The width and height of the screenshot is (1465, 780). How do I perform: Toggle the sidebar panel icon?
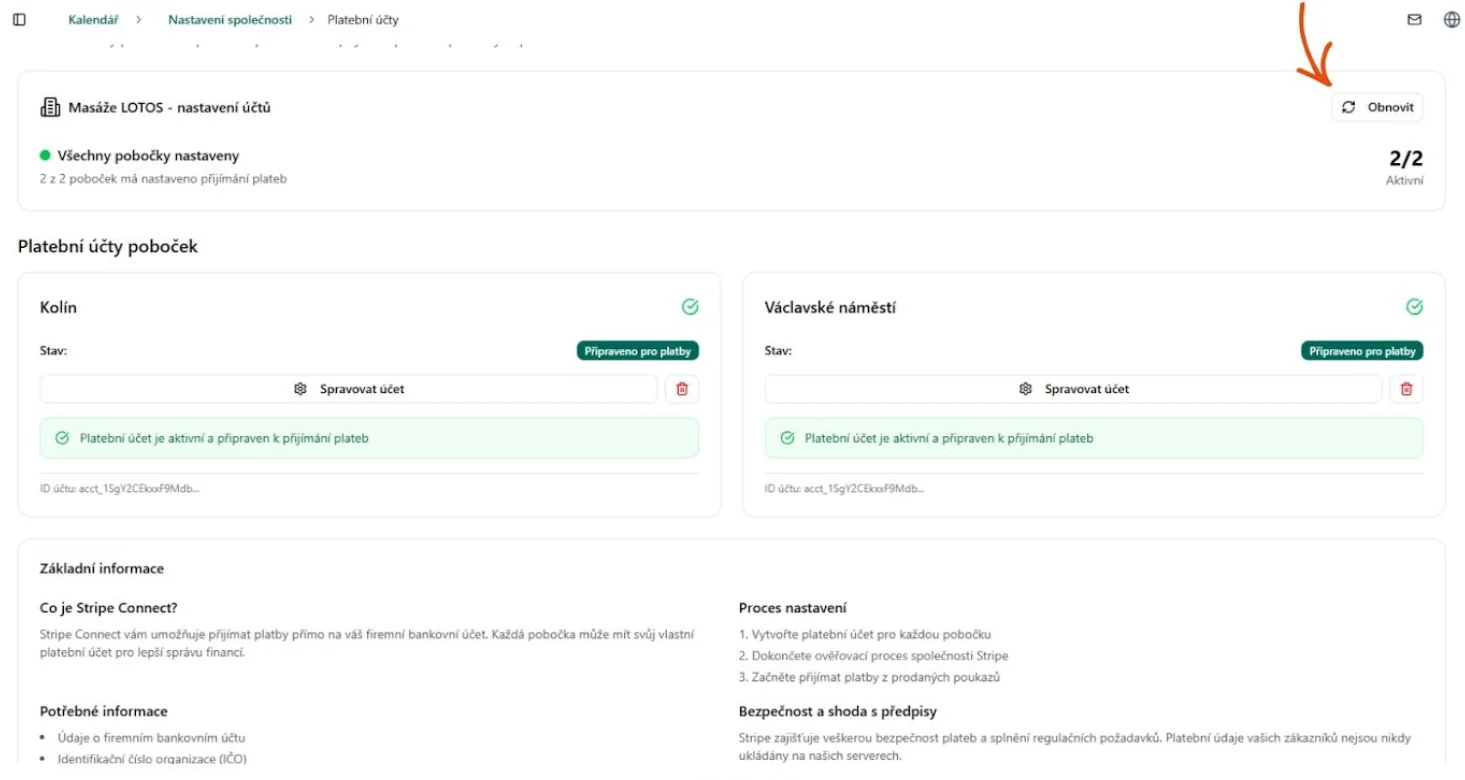19,20
